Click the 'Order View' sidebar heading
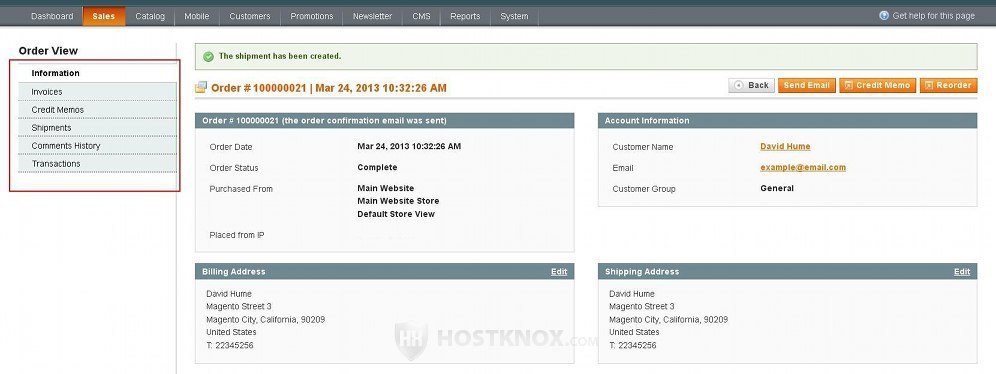The image size is (996, 374). click(x=48, y=51)
